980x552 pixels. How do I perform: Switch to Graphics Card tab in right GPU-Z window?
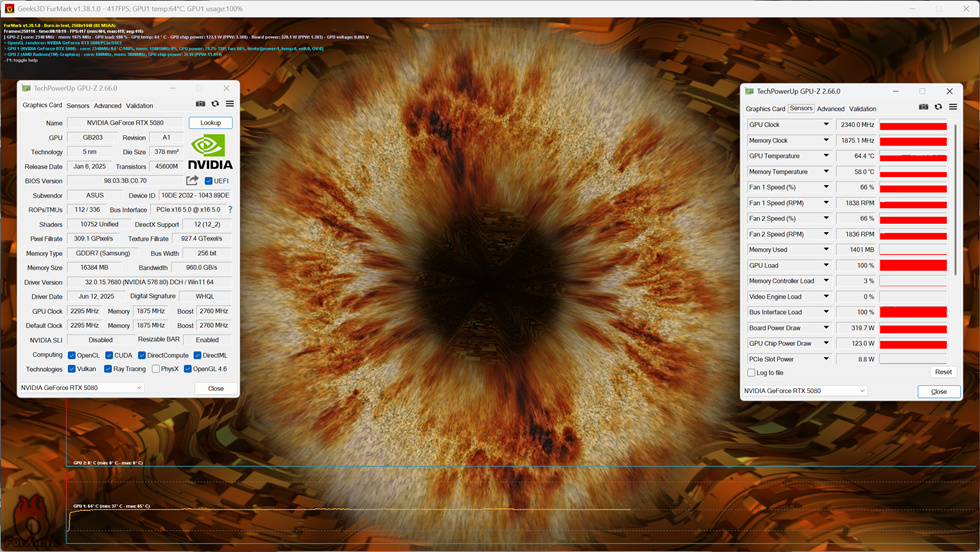pyautogui.click(x=765, y=109)
